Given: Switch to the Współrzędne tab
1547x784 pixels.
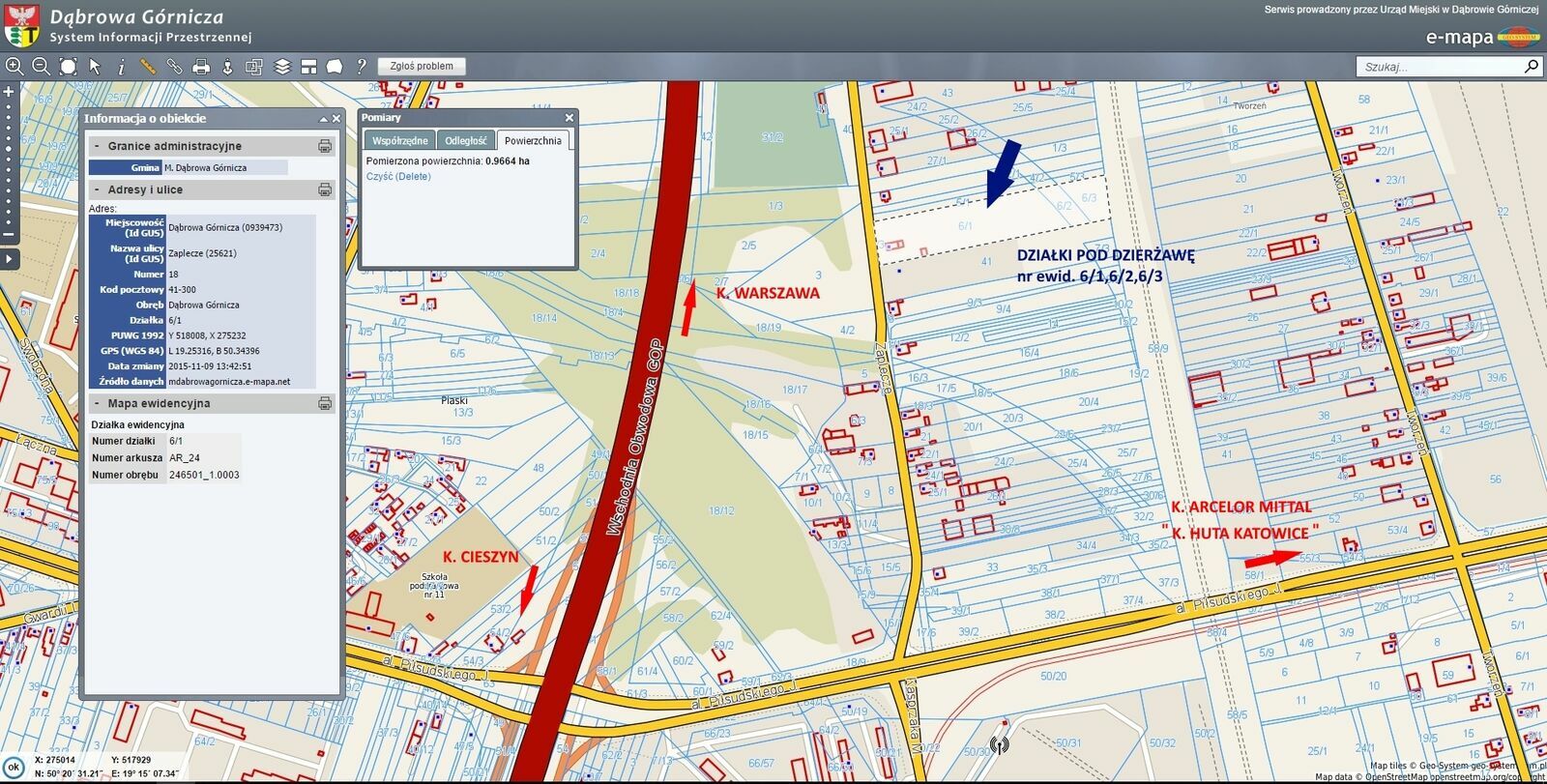Looking at the screenshot, I should [x=399, y=141].
